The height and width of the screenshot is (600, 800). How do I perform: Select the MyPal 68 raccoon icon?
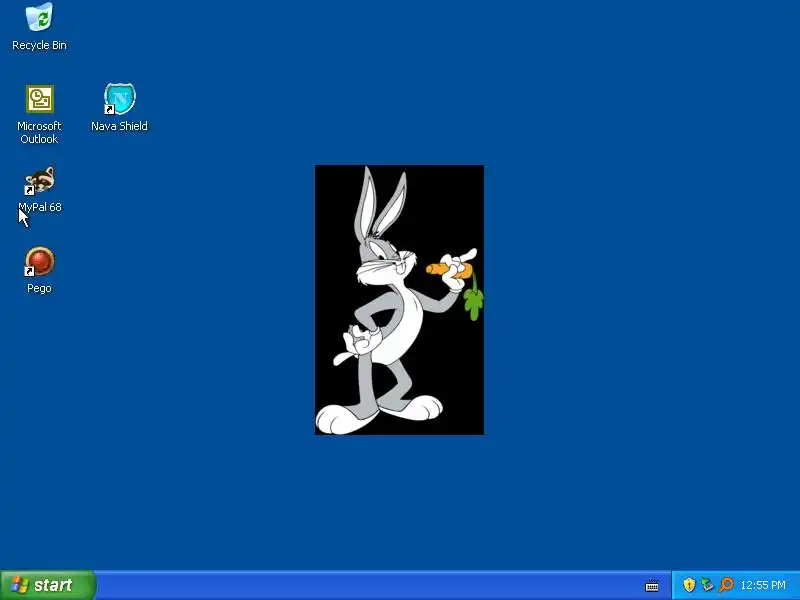click(39, 180)
